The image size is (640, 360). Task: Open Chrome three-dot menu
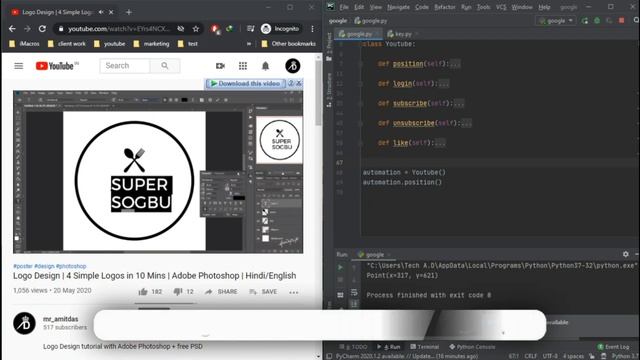pos(312,29)
